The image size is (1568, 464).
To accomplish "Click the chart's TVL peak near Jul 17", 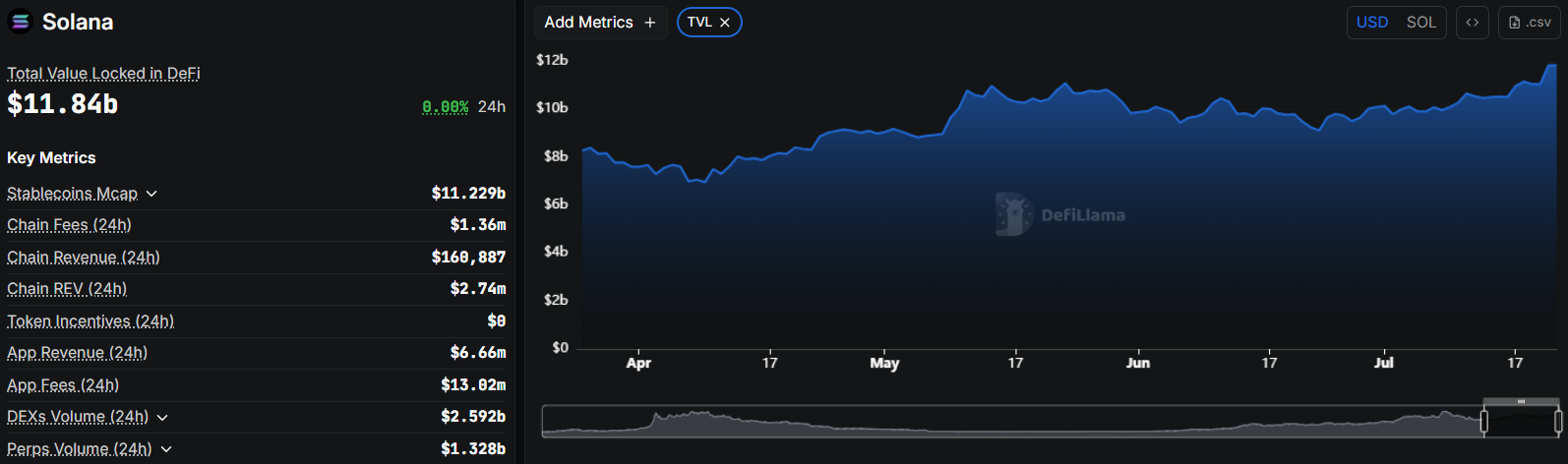I will point(1551,66).
